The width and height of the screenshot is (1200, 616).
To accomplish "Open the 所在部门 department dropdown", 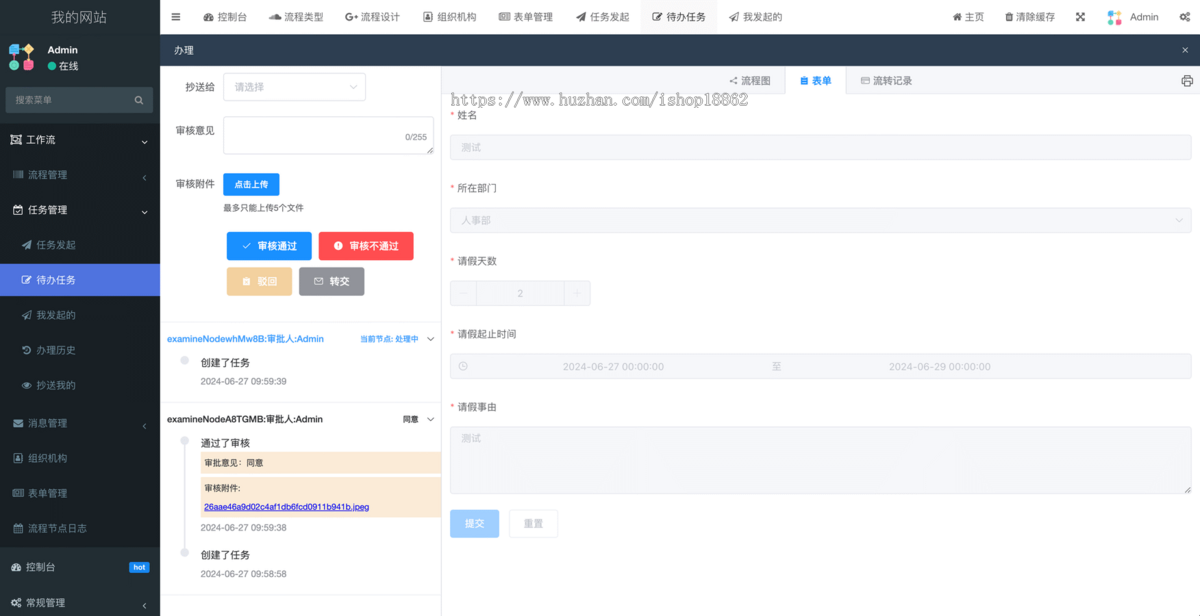I will click(x=820, y=220).
